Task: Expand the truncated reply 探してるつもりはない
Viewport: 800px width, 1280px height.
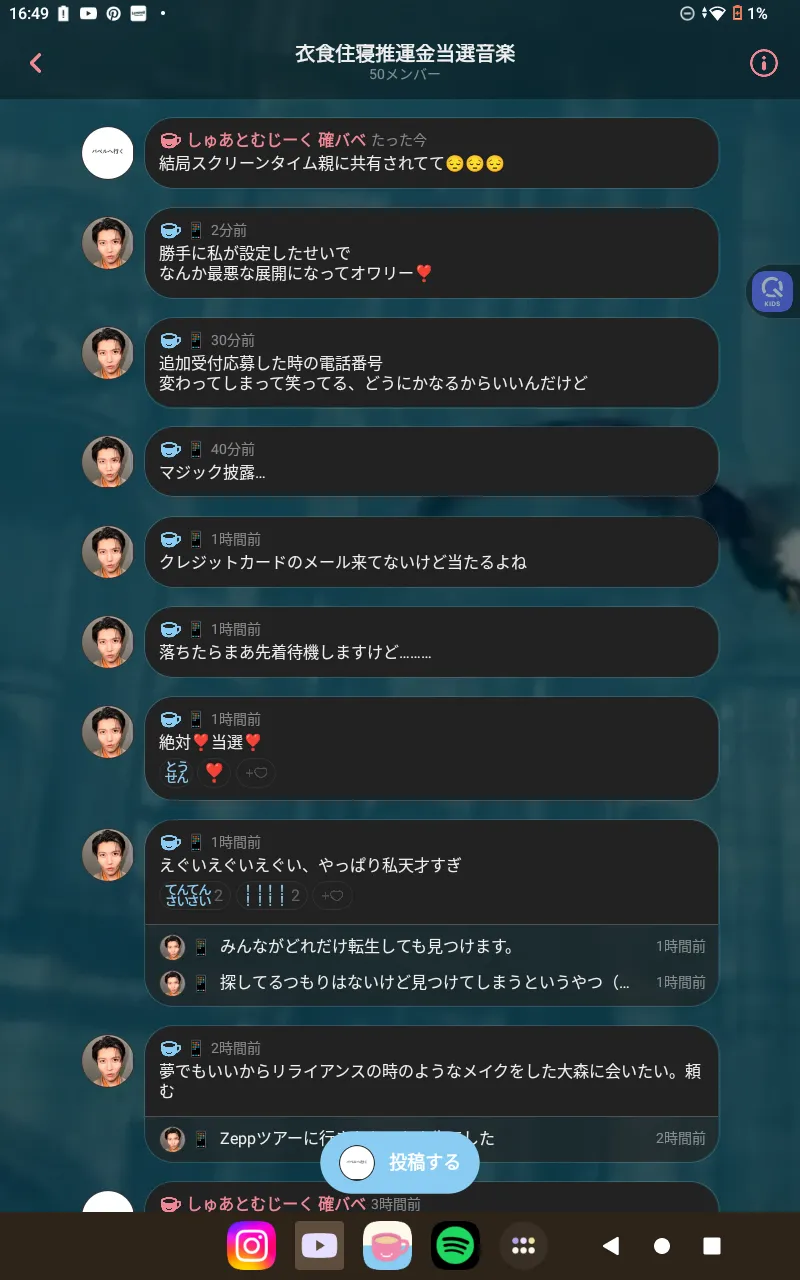Action: click(x=425, y=983)
